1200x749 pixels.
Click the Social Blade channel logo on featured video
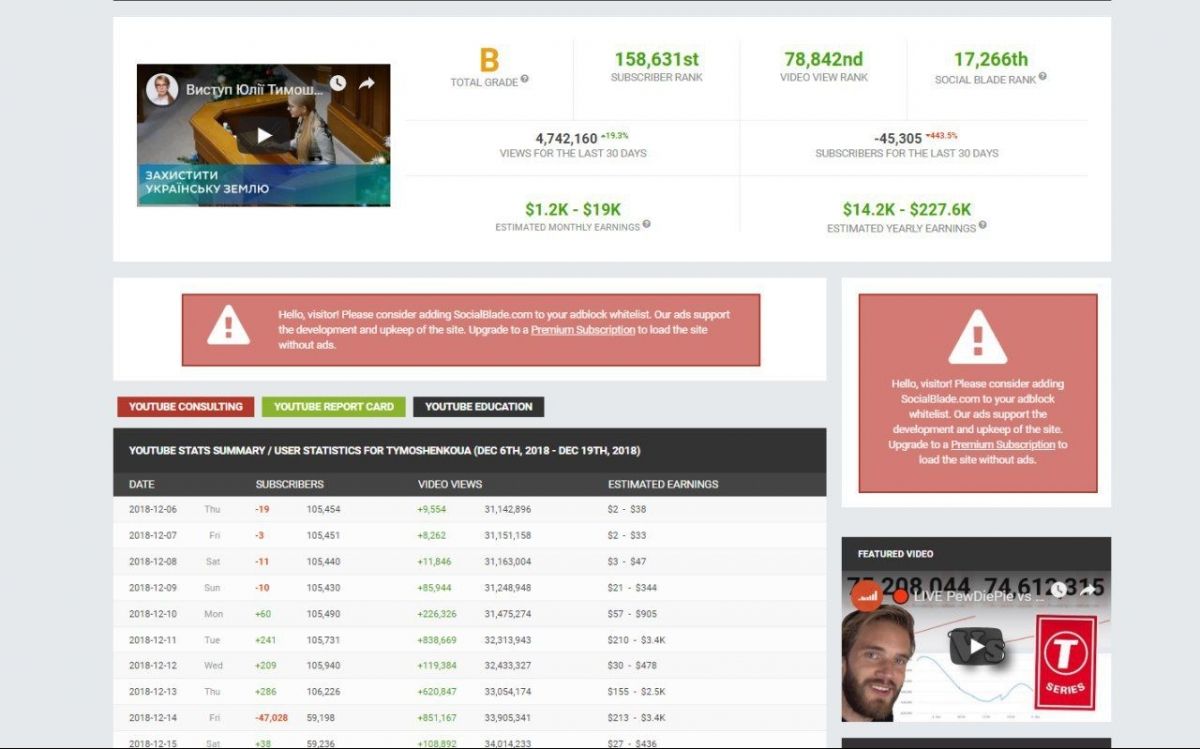866,596
